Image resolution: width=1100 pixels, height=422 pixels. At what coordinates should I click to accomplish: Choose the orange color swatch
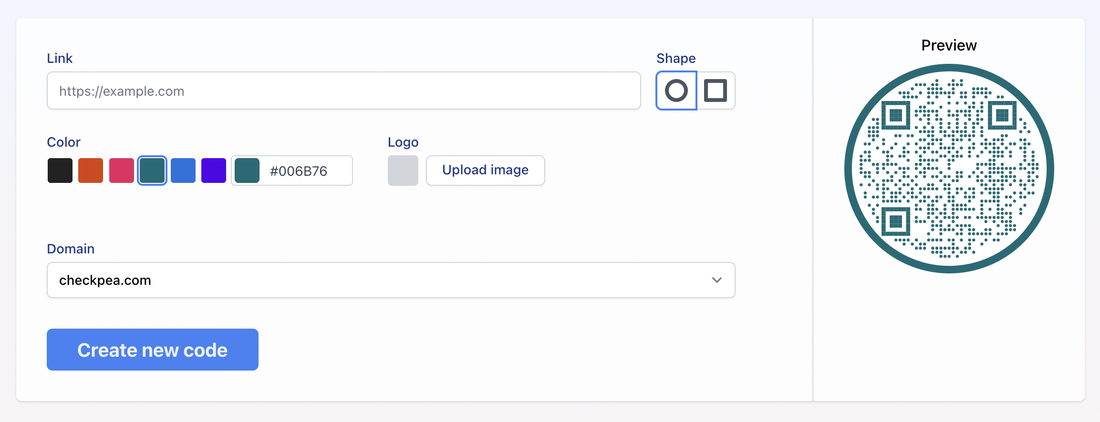pos(91,170)
